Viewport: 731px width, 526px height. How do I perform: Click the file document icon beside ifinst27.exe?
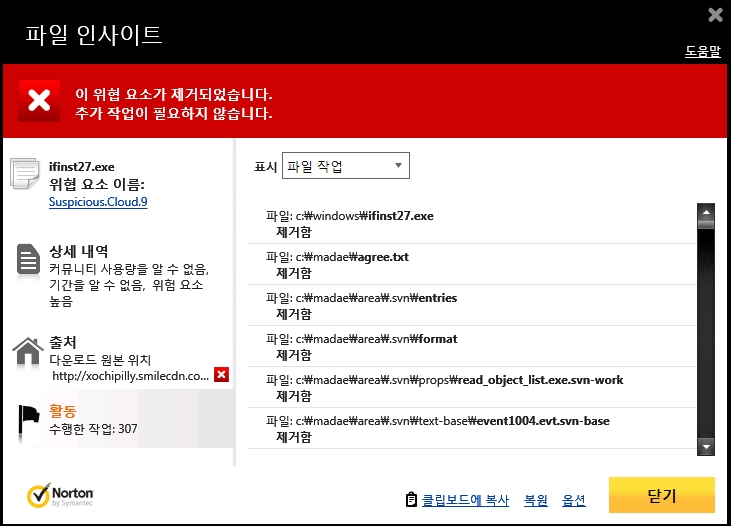pyautogui.click(x=25, y=174)
